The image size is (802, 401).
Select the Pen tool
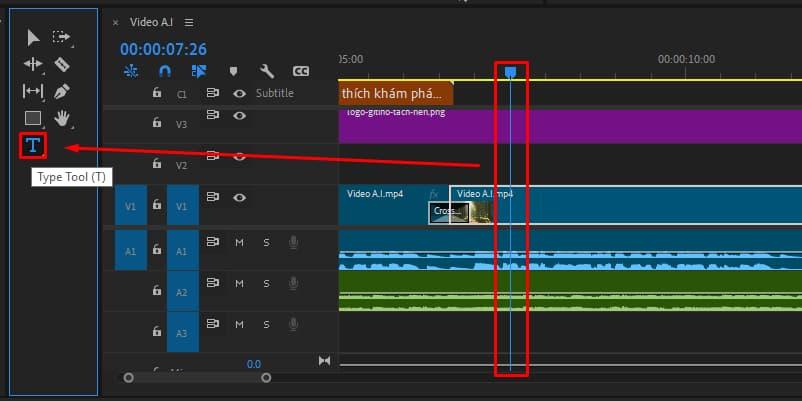click(61, 92)
